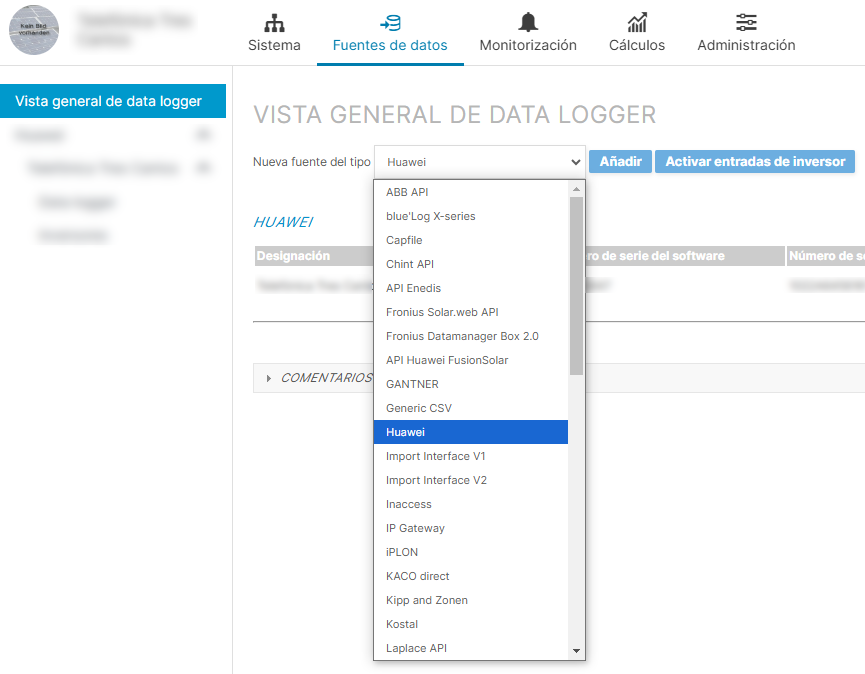
Task: Click the profile avatar thumbnail
Action: click(34, 30)
